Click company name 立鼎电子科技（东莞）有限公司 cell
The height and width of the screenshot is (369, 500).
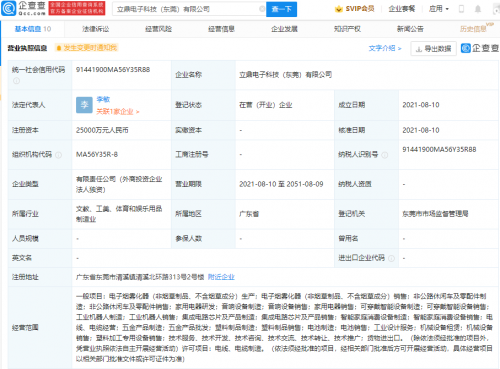pos(285,75)
